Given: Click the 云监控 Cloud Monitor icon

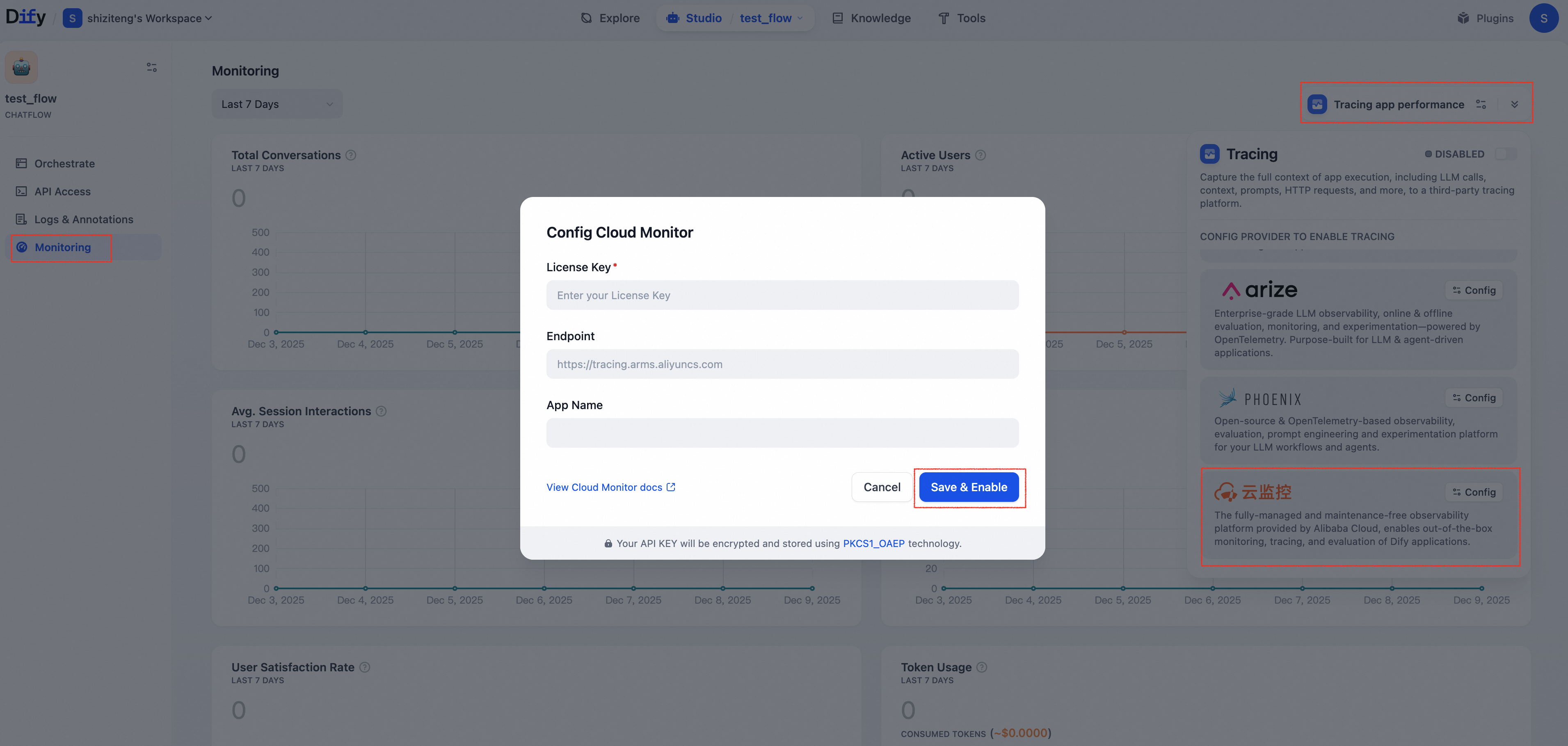Looking at the screenshot, I should point(1226,492).
